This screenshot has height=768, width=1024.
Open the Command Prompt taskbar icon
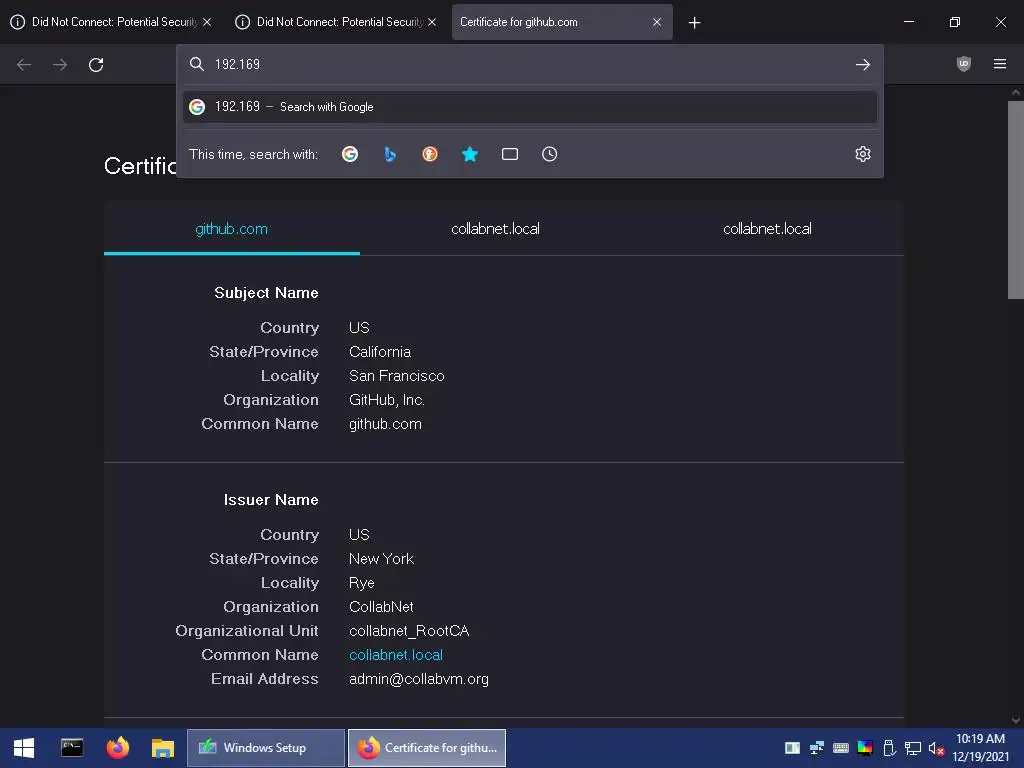click(x=72, y=748)
